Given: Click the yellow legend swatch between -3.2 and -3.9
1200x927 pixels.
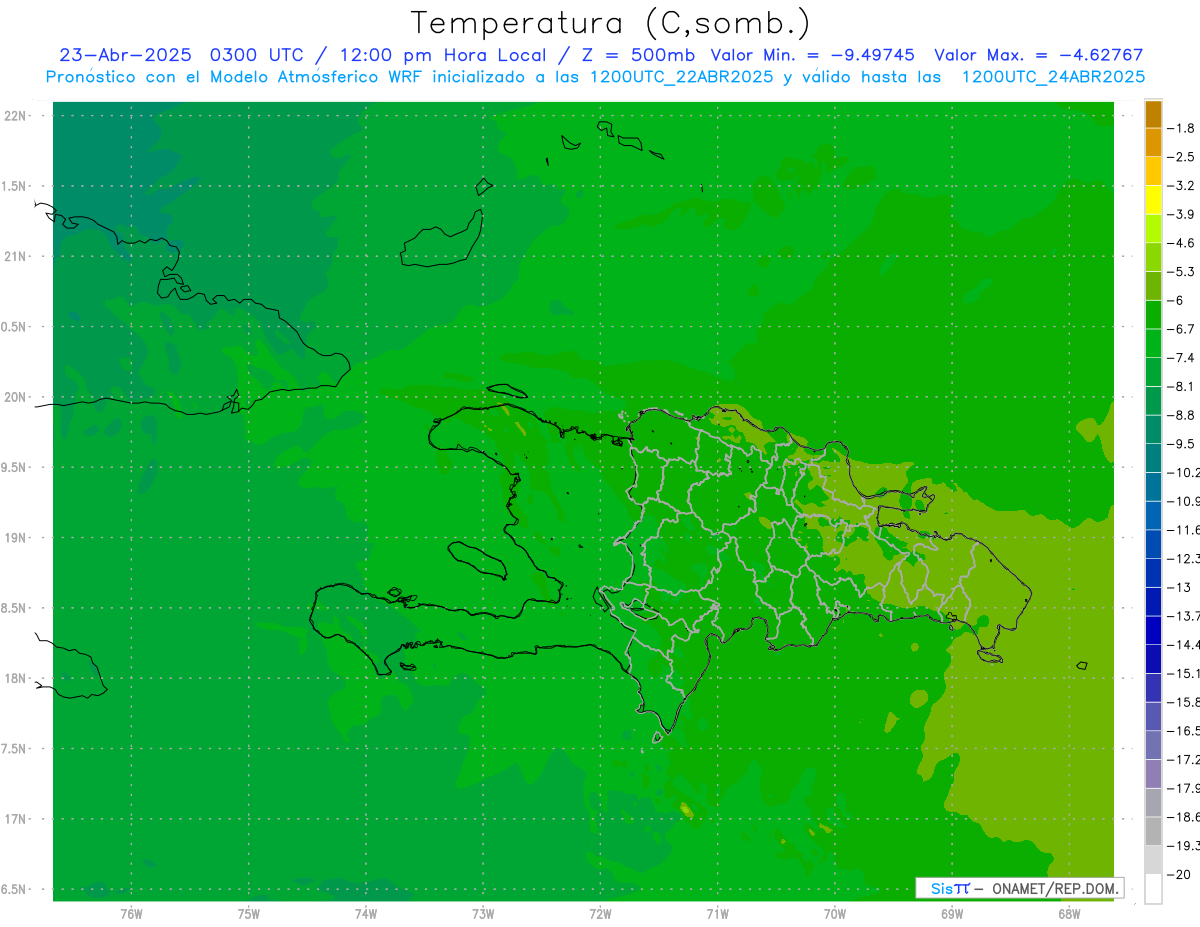Looking at the screenshot, I should pyautogui.click(x=1153, y=199).
